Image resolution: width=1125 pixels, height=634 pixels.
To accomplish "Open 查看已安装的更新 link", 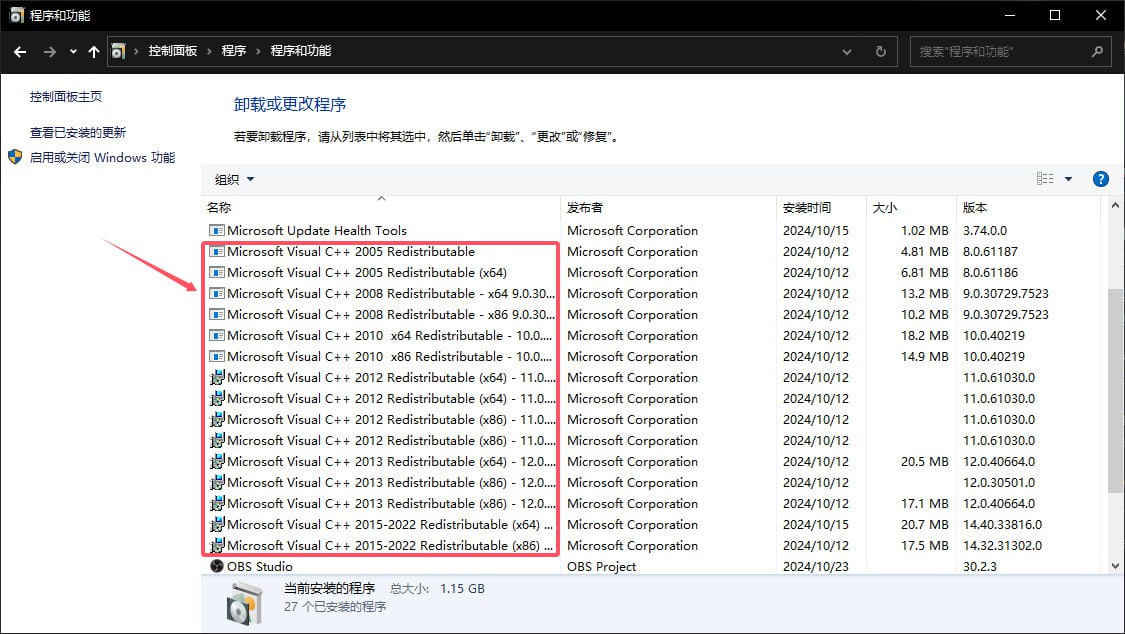I will pos(77,133).
